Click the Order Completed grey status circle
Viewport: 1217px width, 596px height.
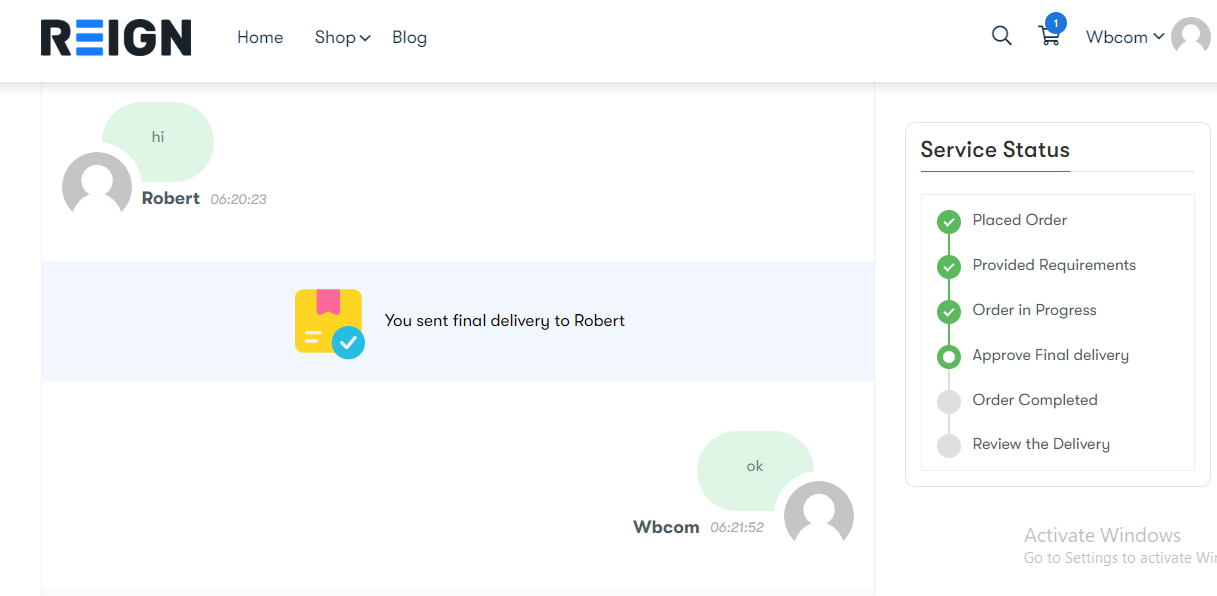(x=948, y=401)
